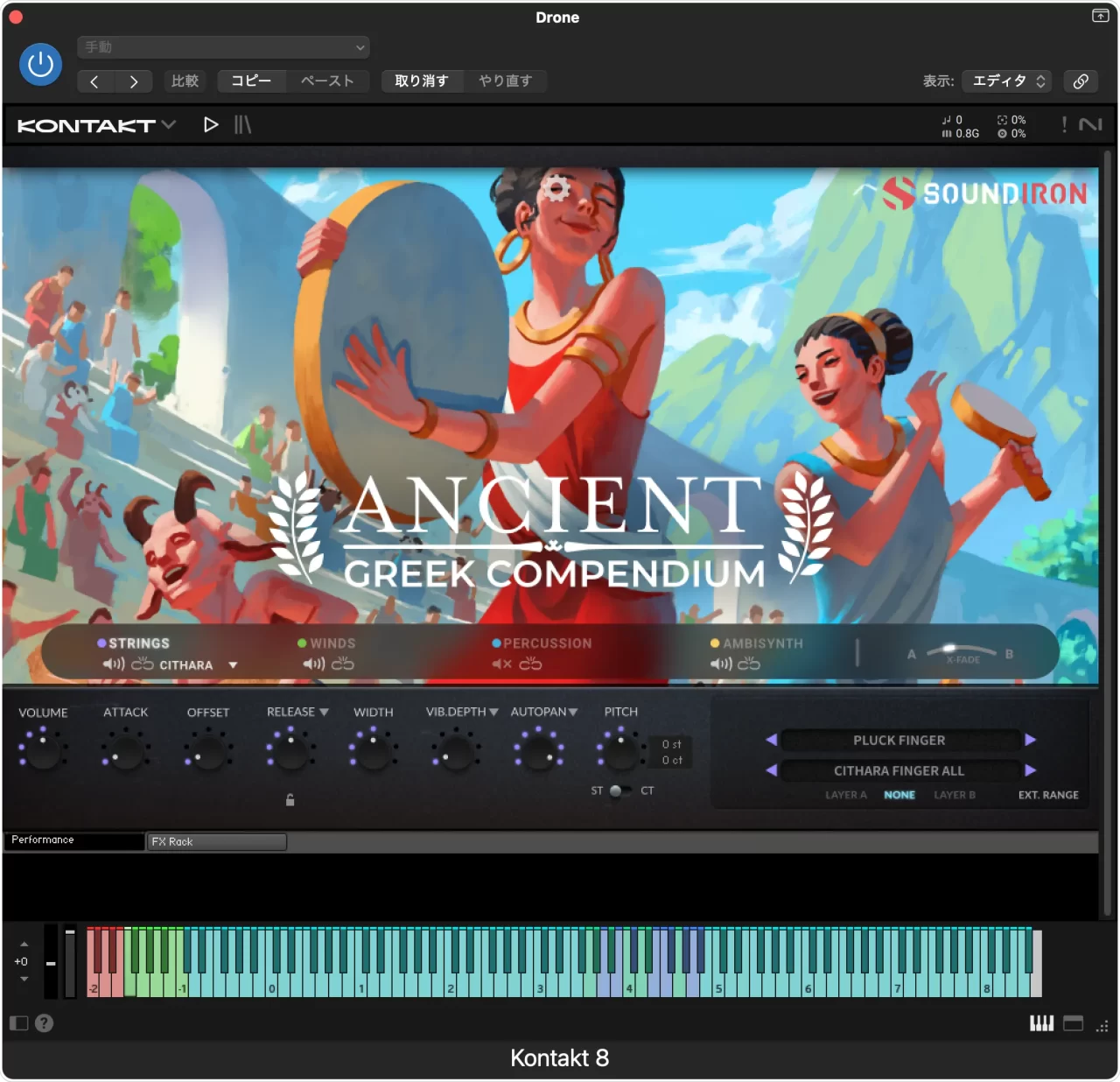
Task: Click the A/B X-Fade slider
Action: coord(961,652)
